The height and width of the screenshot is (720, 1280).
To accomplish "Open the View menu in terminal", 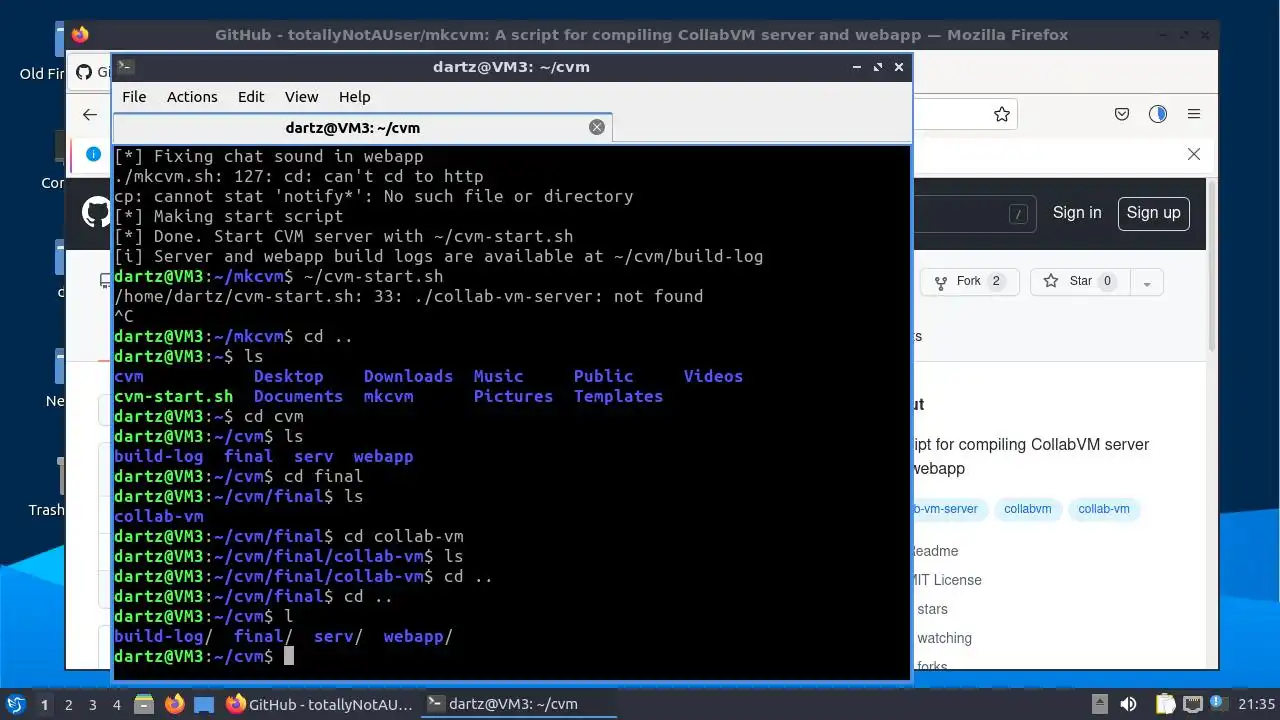I will tap(301, 97).
